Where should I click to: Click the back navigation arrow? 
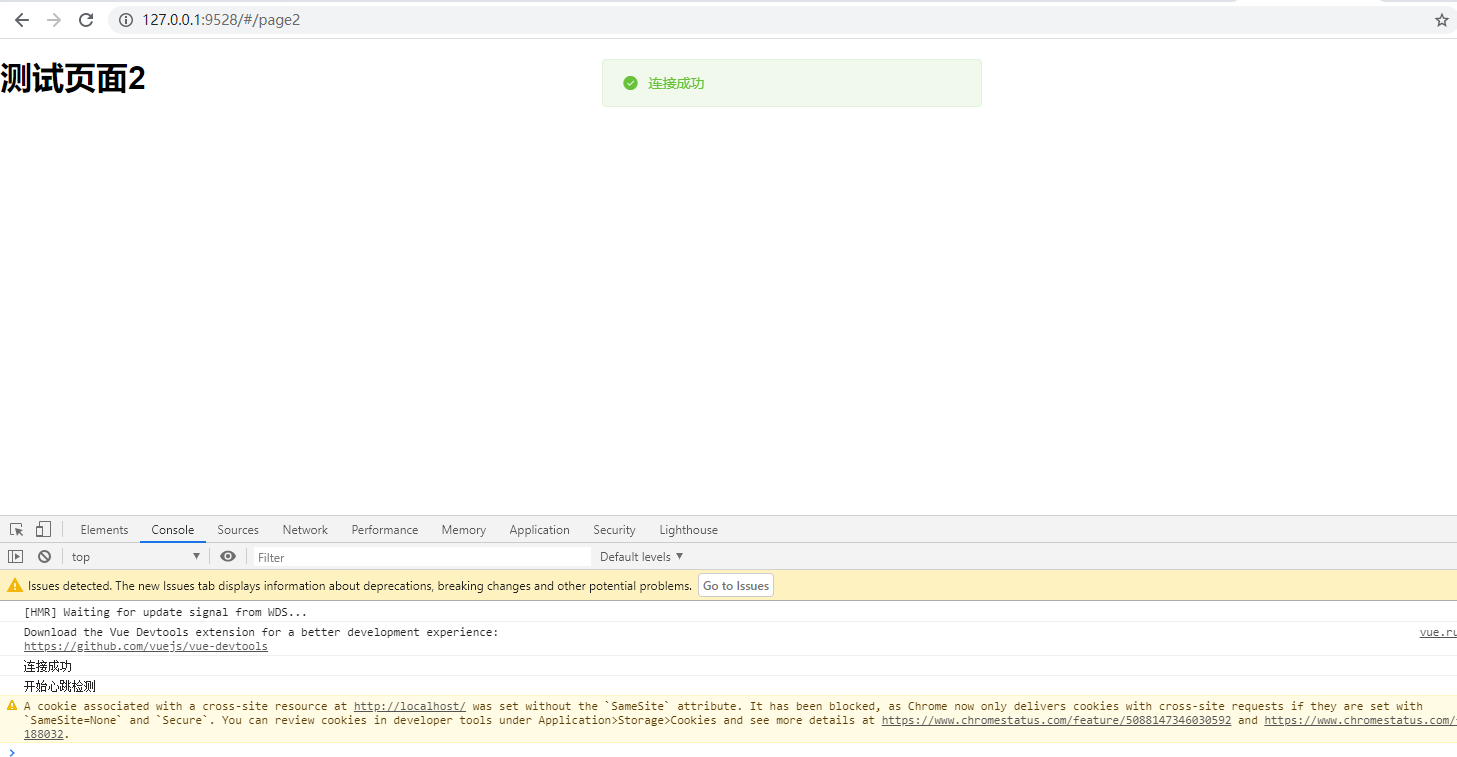coord(21,19)
